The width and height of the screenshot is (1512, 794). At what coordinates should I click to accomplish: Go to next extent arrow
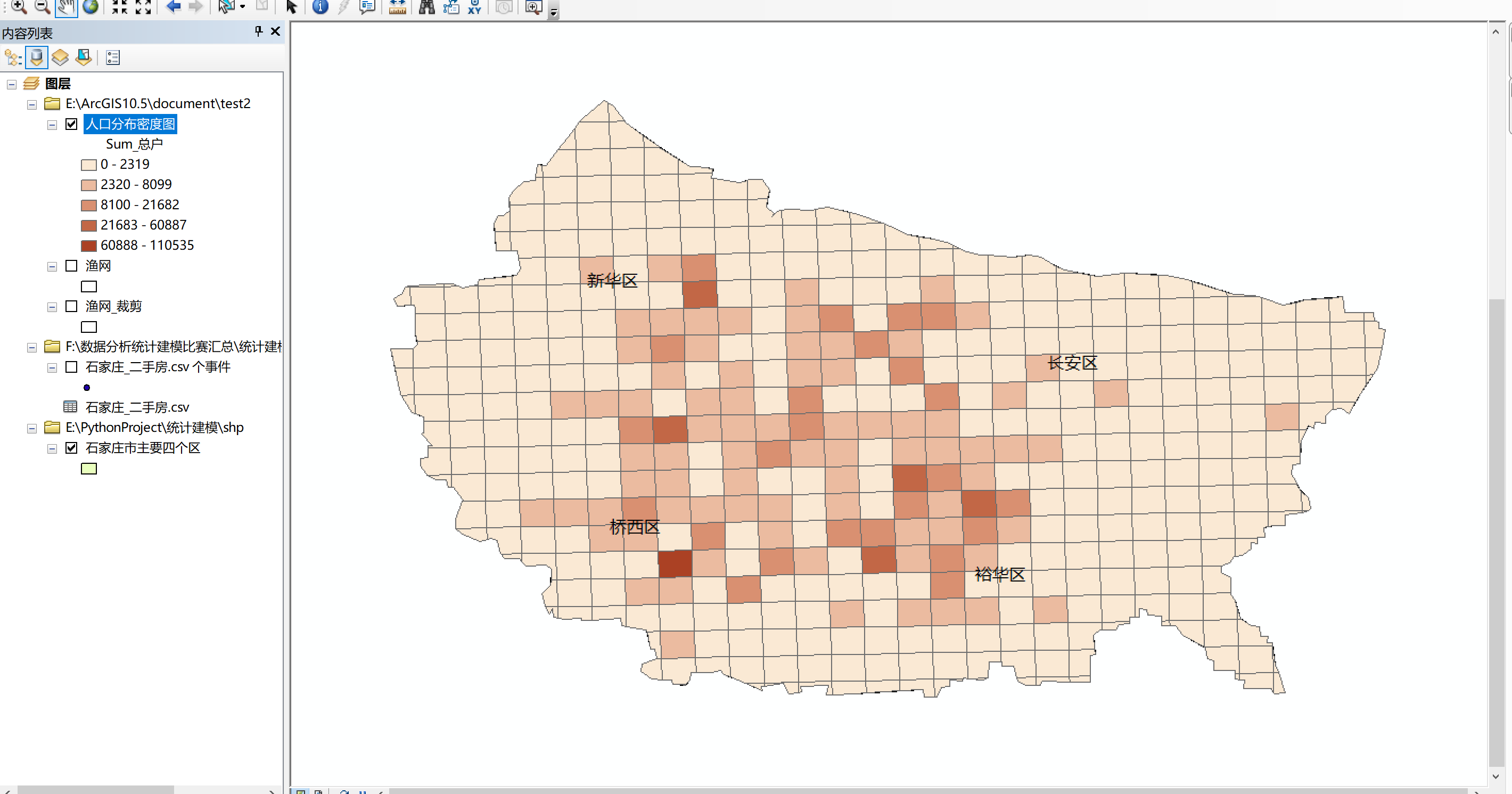click(195, 6)
